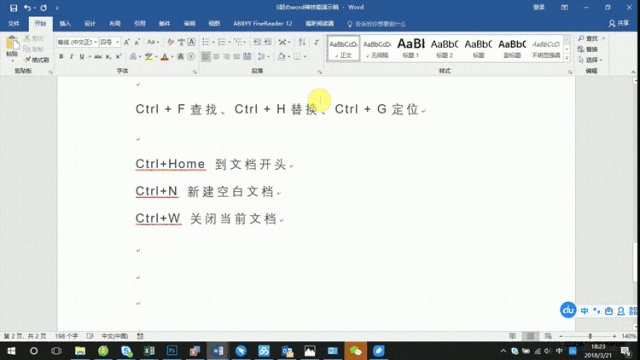The image size is (640, 360).
Task: Click the Distributed alignment icon
Action: [247, 57]
